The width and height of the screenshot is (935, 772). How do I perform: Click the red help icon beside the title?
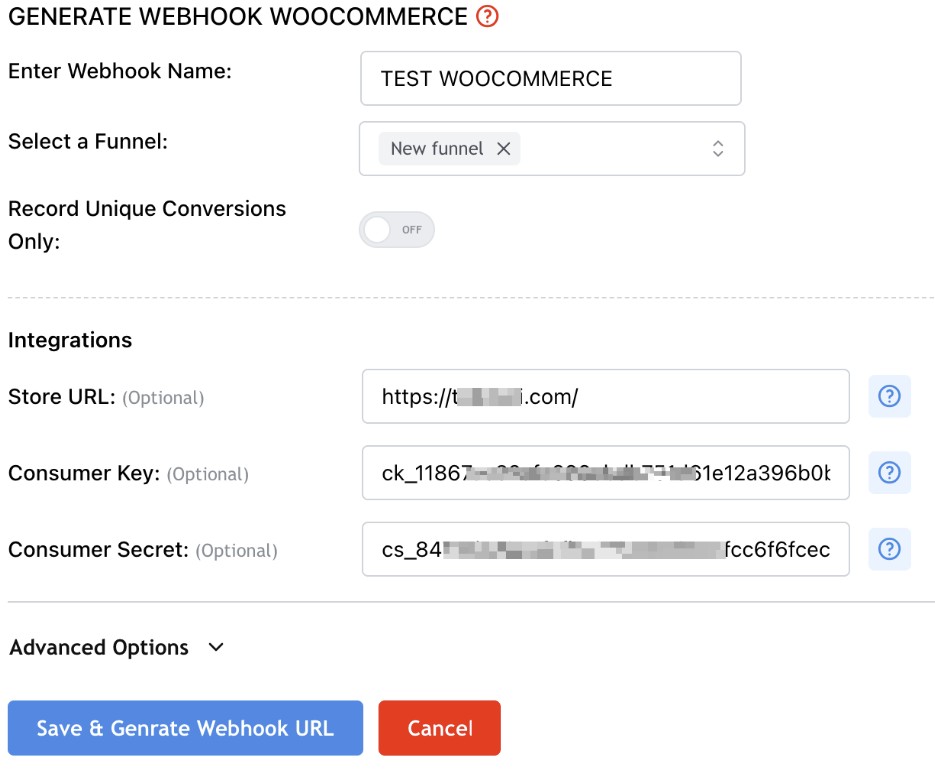[x=487, y=16]
